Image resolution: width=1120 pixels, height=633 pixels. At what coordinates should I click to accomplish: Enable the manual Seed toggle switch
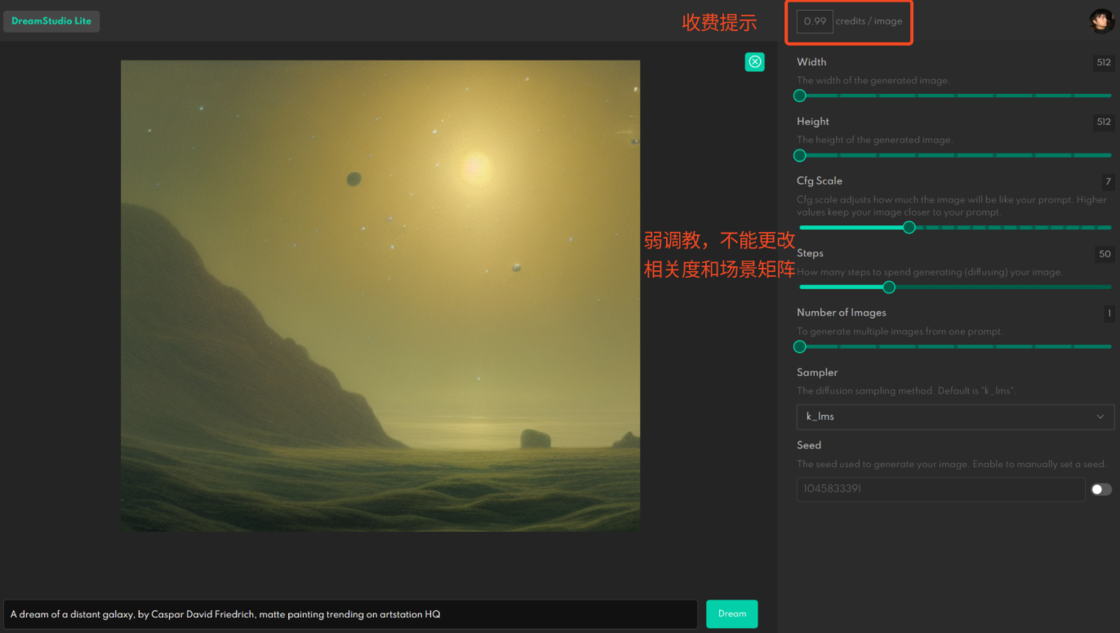tap(1099, 489)
